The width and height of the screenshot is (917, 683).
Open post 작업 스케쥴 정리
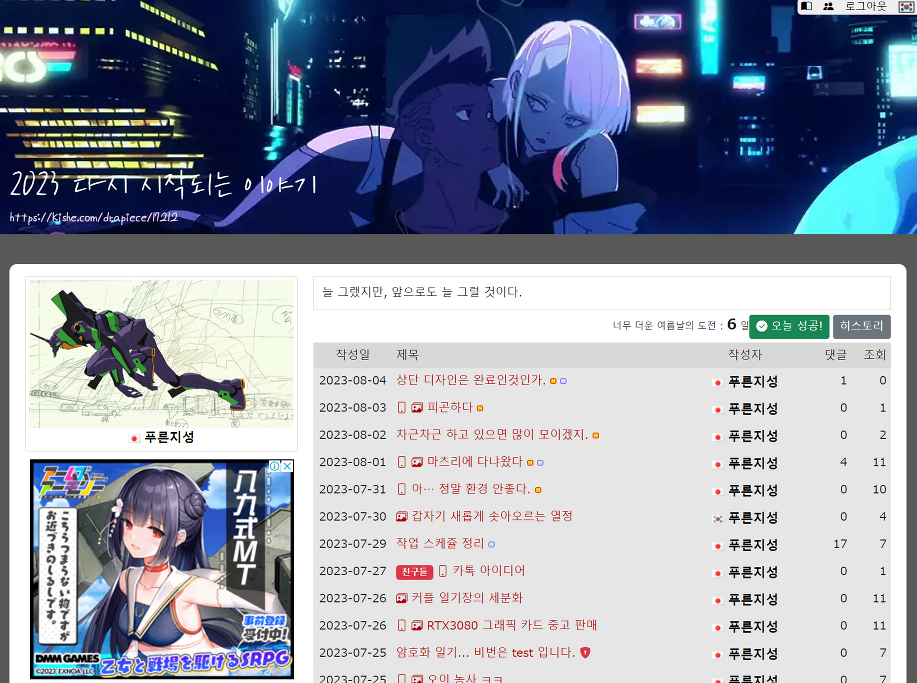point(440,543)
